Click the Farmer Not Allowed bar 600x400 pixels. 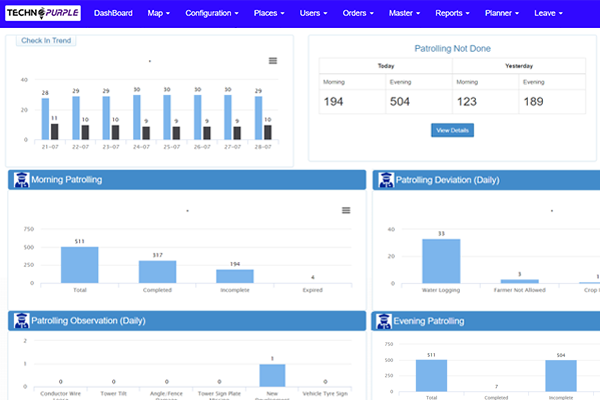click(x=520, y=281)
